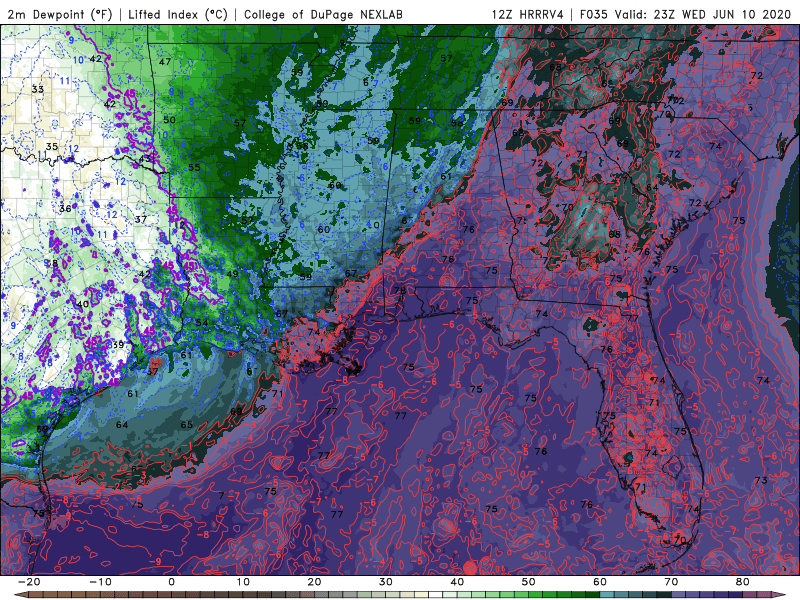800x600 pixels.
Task: Click the 60 label on the color scale
Action: pos(600,582)
